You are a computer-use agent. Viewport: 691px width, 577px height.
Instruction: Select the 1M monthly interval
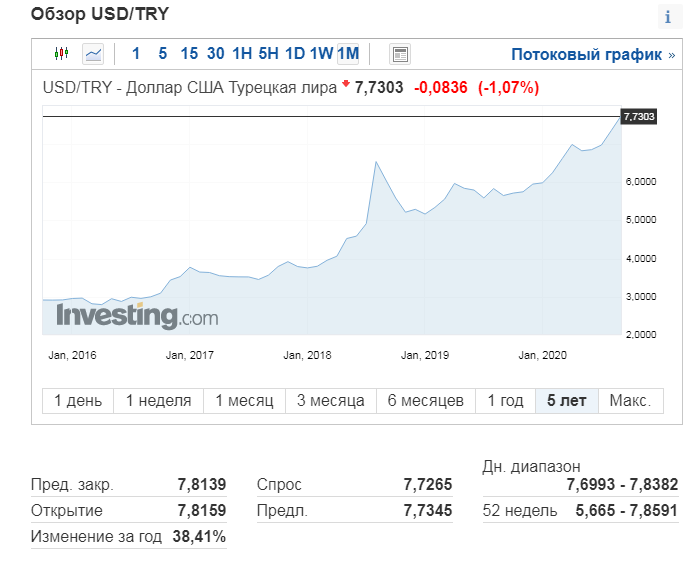[348, 54]
